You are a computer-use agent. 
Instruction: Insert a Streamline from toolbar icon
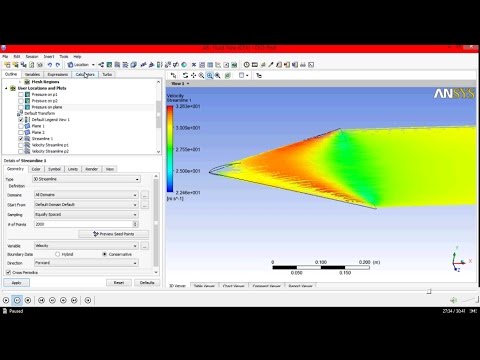(117, 65)
